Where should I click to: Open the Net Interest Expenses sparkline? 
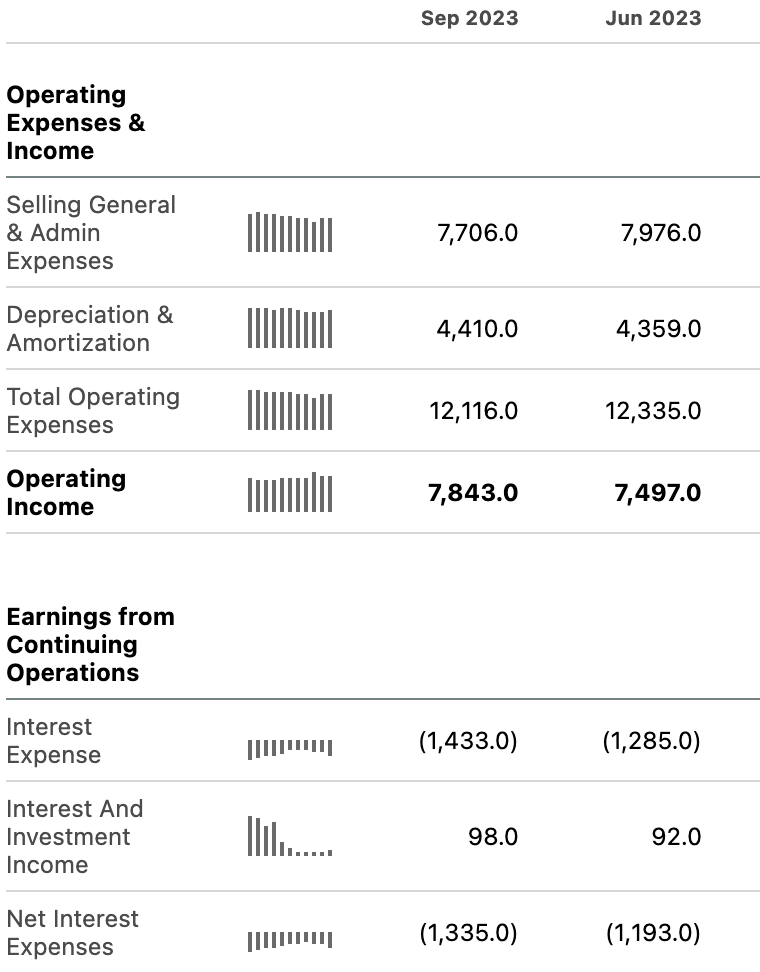point(290,941)
